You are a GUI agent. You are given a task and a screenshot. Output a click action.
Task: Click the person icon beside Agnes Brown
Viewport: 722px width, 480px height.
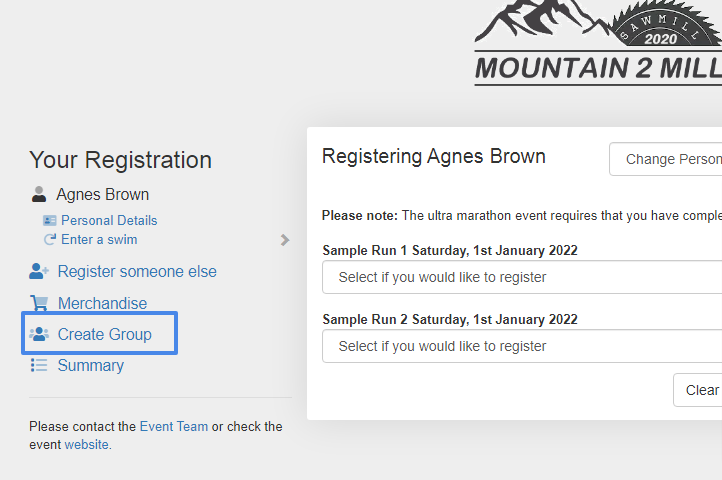coord(39,194)
